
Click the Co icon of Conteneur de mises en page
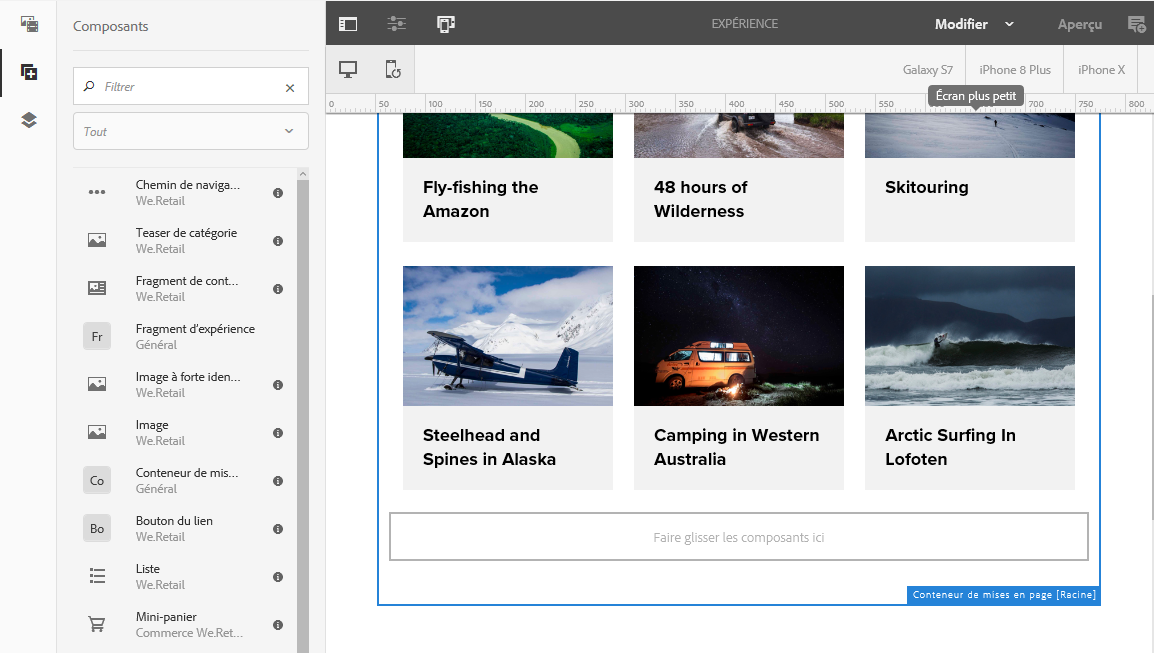click(97, 480)
